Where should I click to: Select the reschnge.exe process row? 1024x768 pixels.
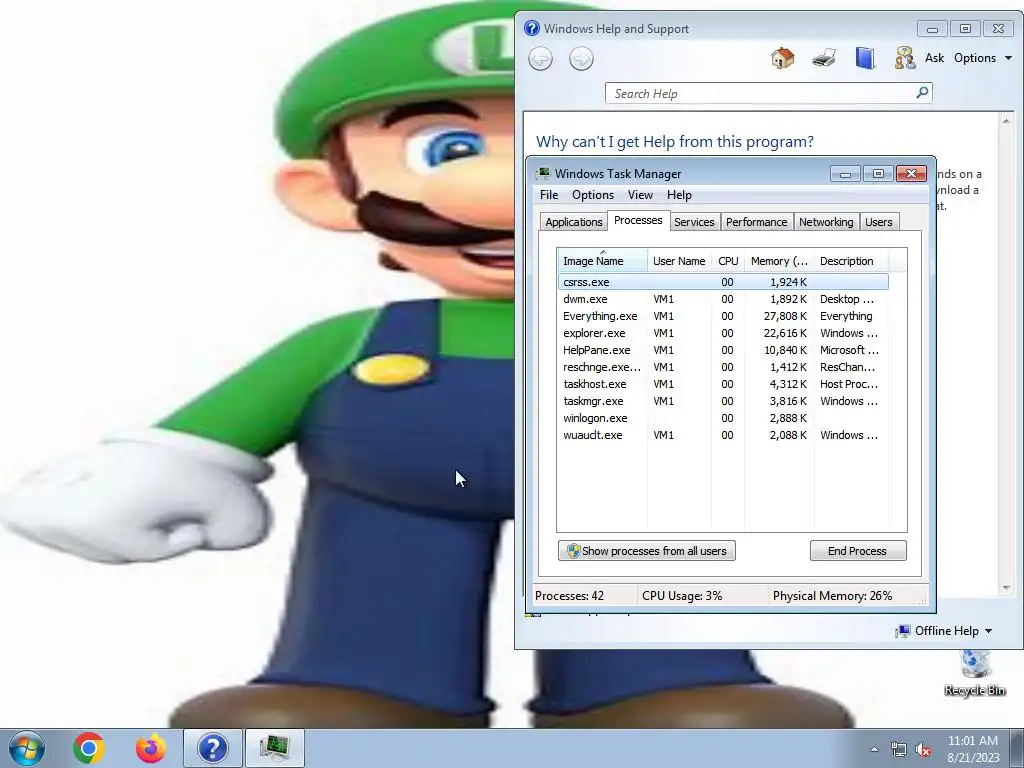pos(723,367)
